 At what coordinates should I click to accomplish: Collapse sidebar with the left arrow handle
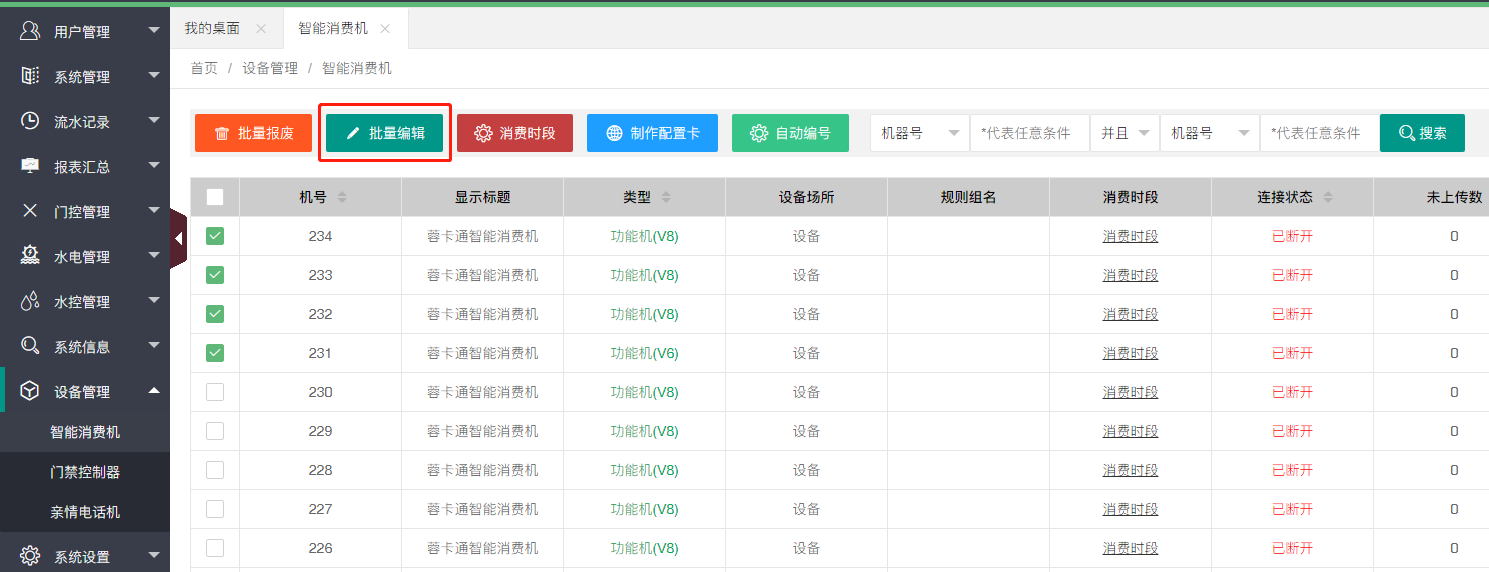(x=178, y=239)
